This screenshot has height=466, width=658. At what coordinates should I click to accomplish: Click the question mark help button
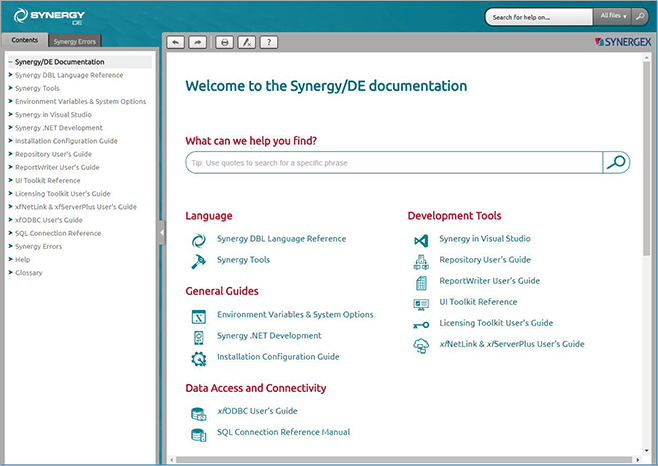tap(269, 42)
